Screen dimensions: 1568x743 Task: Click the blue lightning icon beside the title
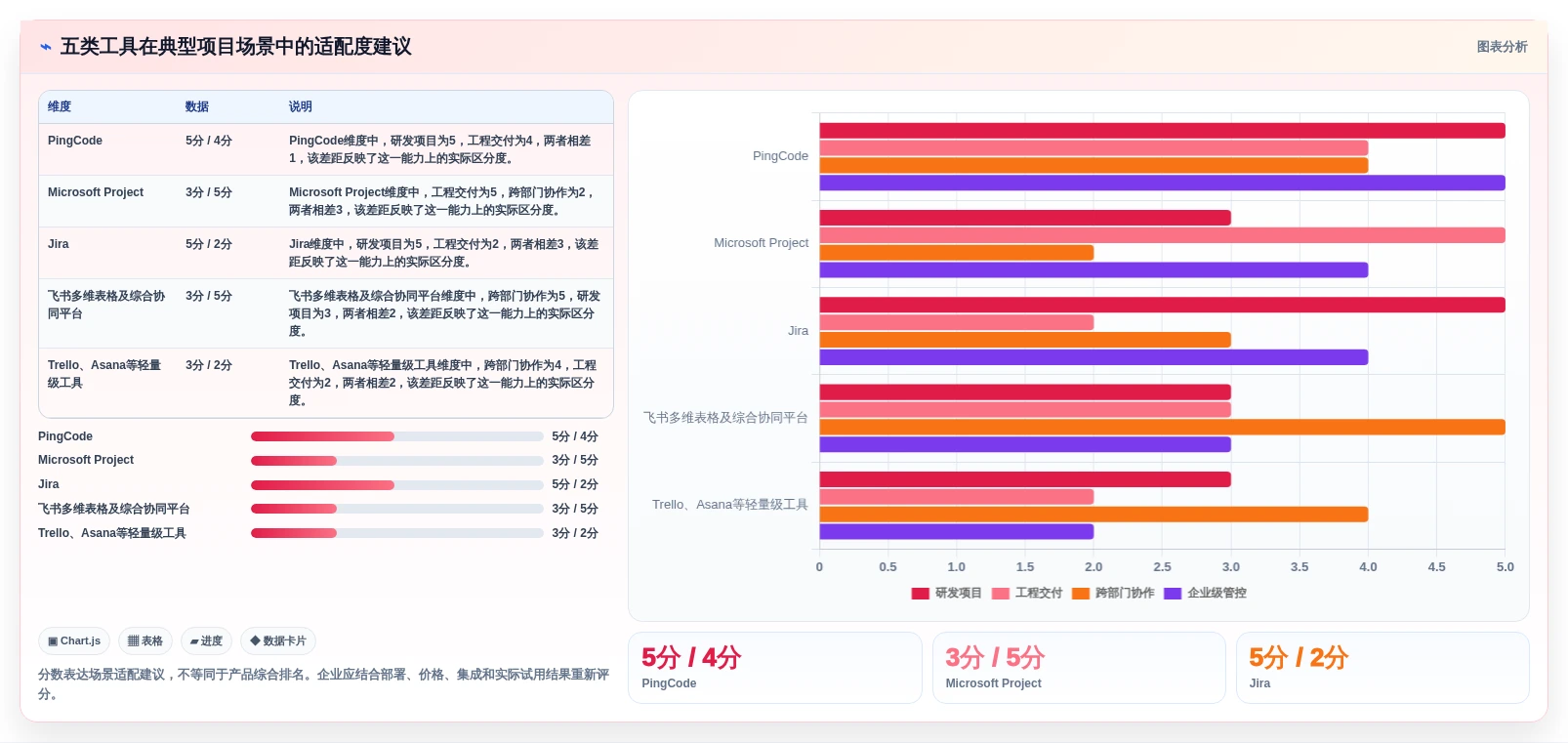pyautogui.click(x=45, y=47)
